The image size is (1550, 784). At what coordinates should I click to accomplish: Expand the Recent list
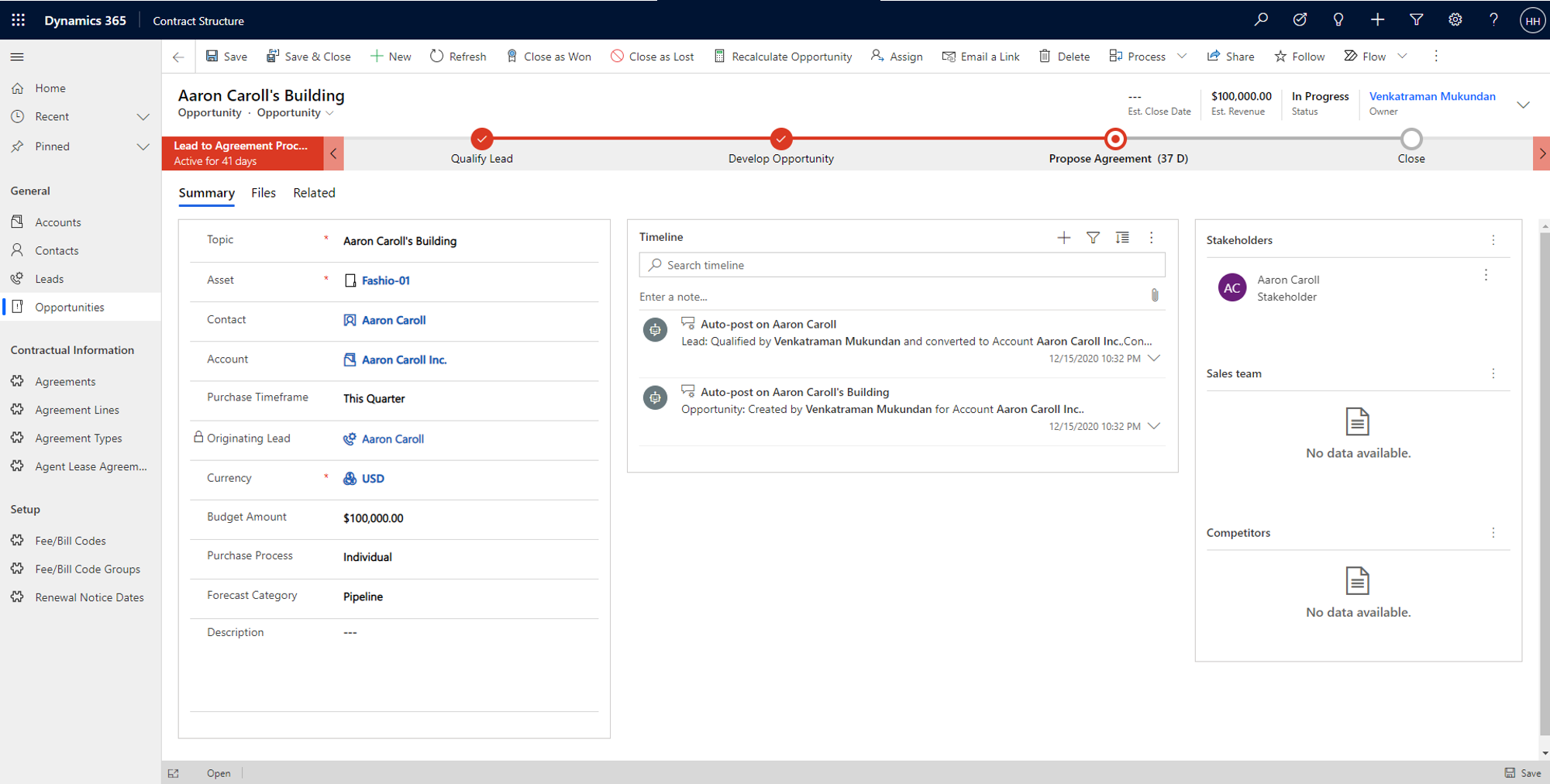[143, 117]
